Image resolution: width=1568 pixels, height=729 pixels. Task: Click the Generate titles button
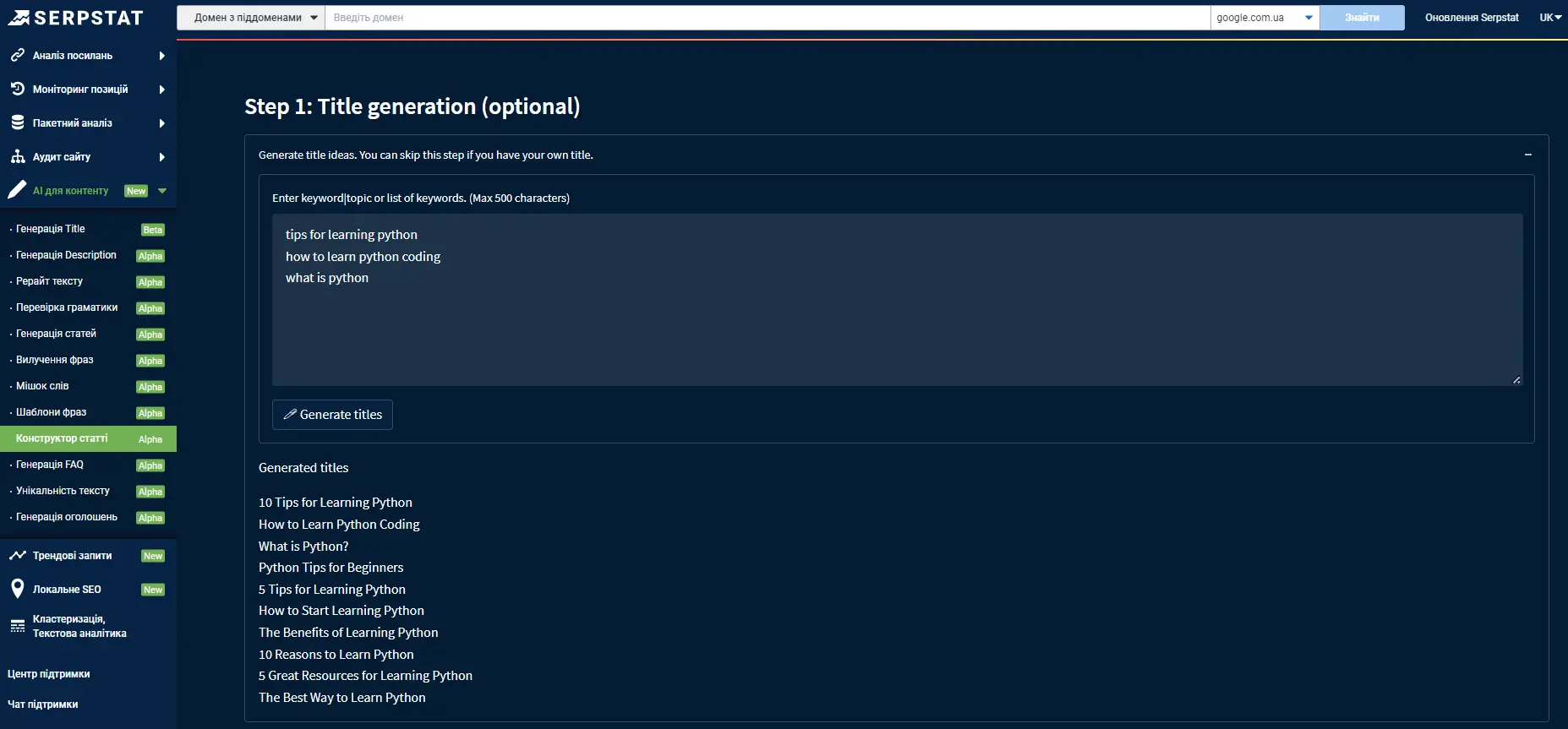pyautogui.click(x=332, y=415)
